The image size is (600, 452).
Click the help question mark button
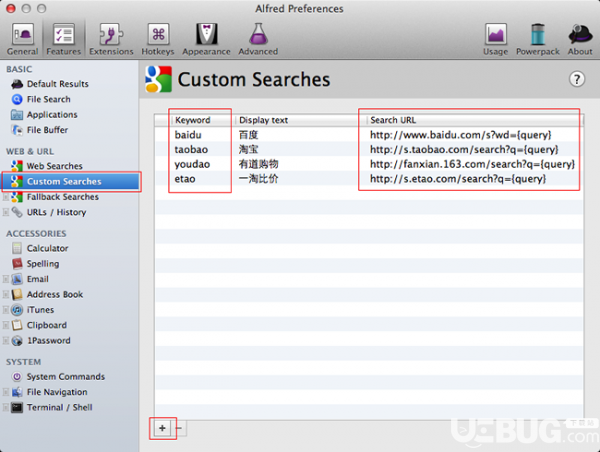(577, 79)
